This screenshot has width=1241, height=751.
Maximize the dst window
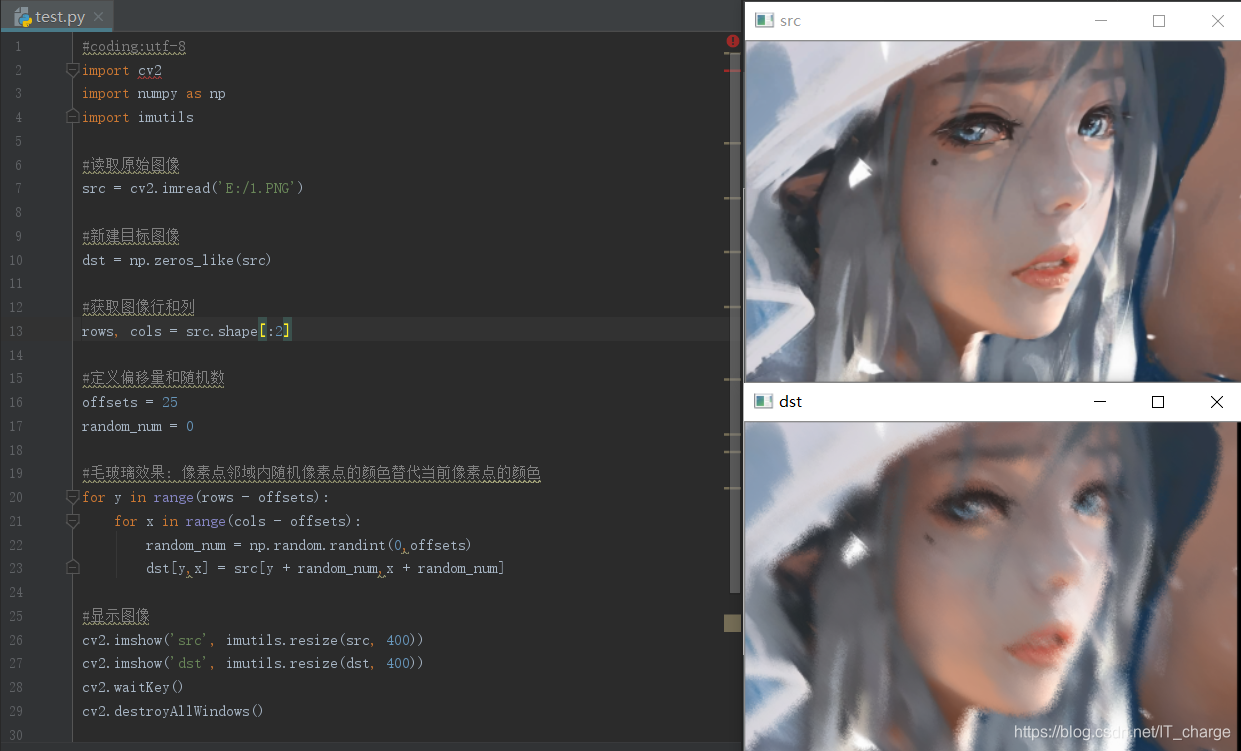click(x=1158, y=401)
